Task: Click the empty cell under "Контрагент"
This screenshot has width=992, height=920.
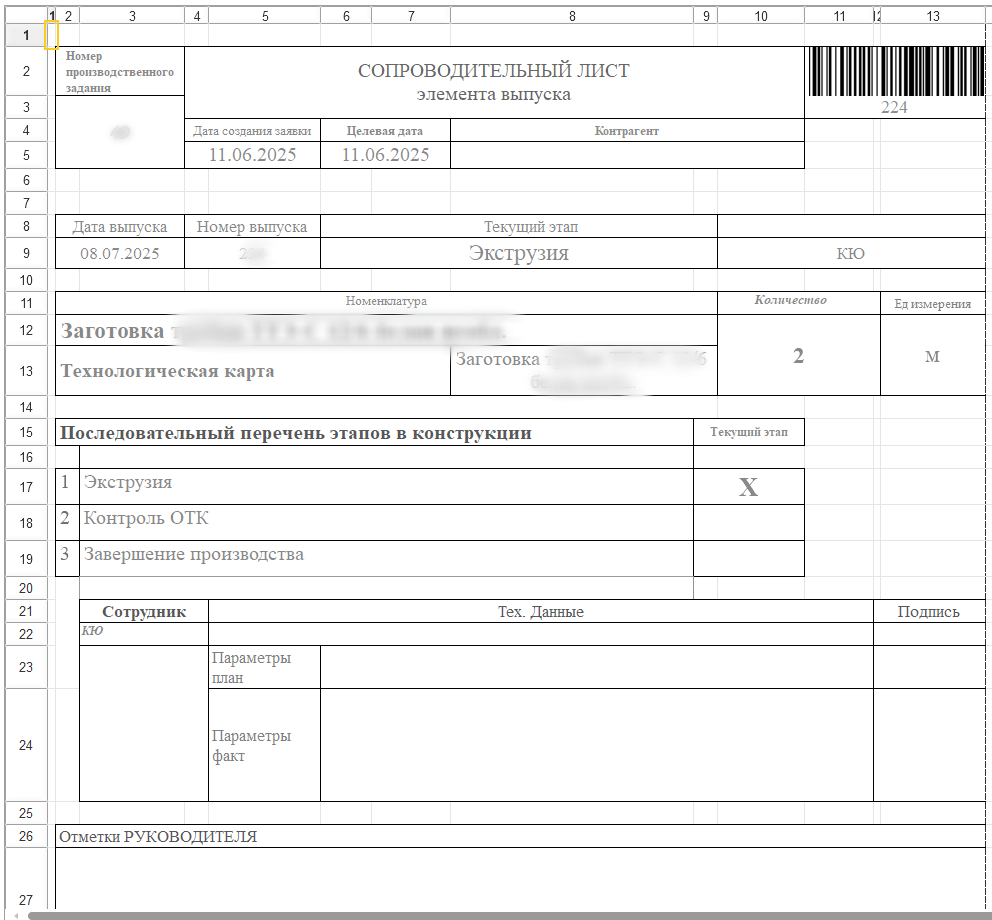Action: [627, 155]
